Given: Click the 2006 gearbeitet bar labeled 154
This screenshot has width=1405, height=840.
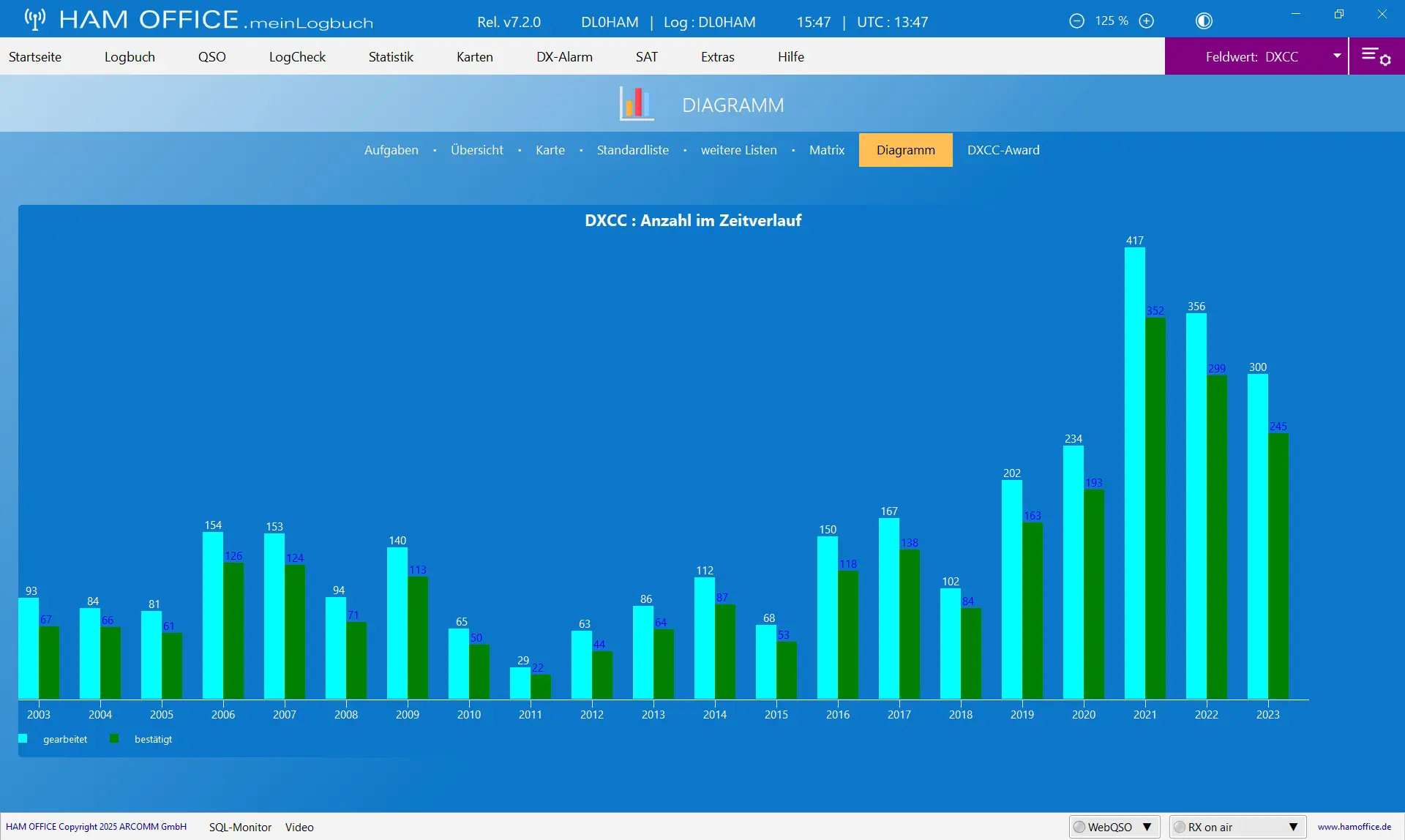Looking at the screenshot, I should [x=213, y=615].
